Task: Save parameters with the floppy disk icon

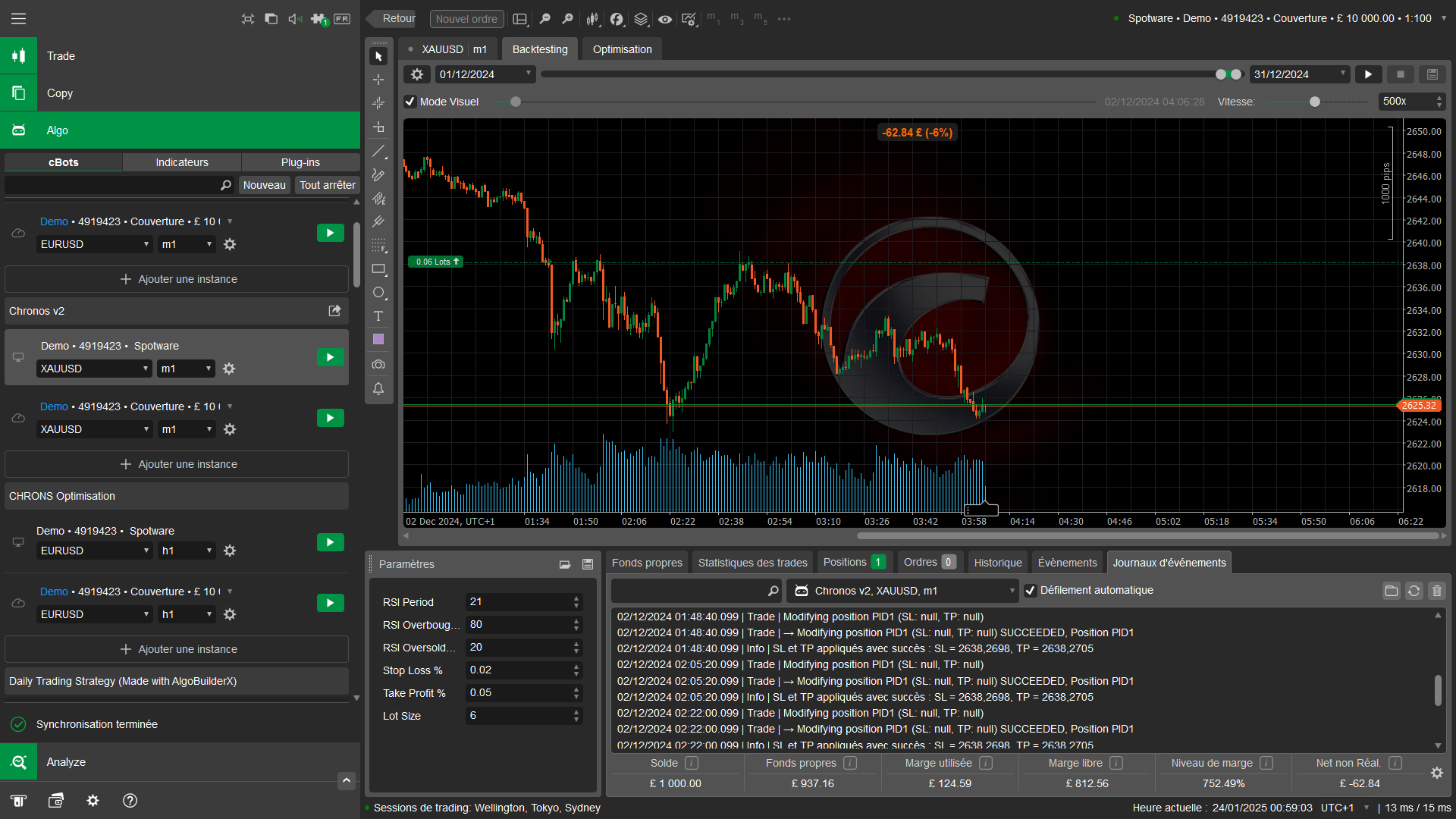Action: pyautogui.click(x=588, y=564)
